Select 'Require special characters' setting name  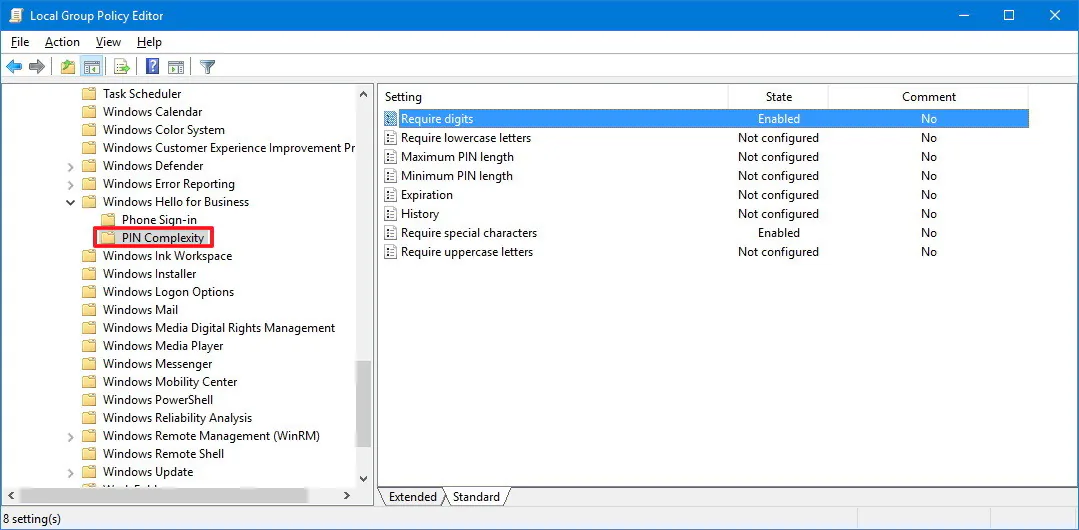point(469,233)
